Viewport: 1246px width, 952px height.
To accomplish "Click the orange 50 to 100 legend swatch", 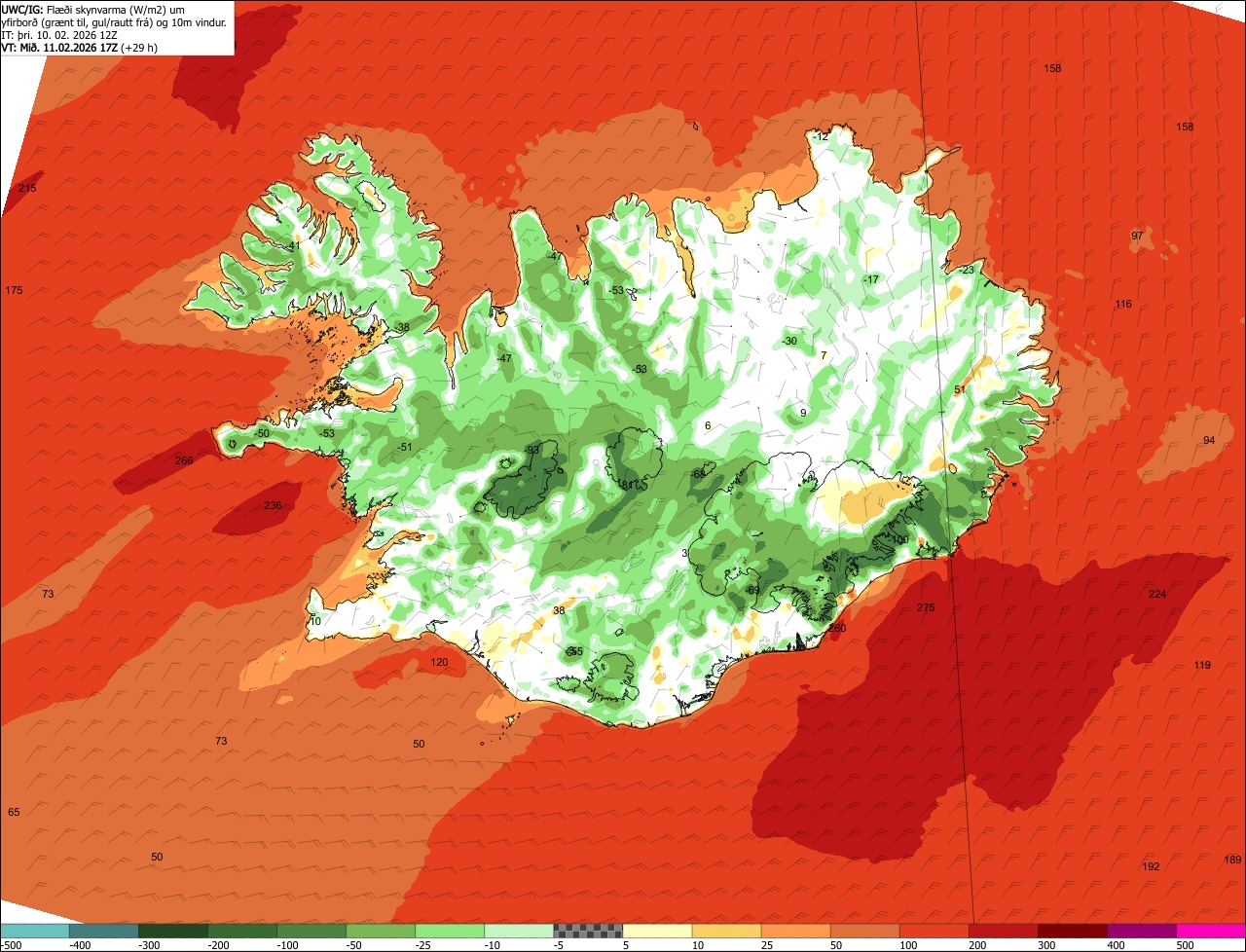I will click(x=864, y=931).
